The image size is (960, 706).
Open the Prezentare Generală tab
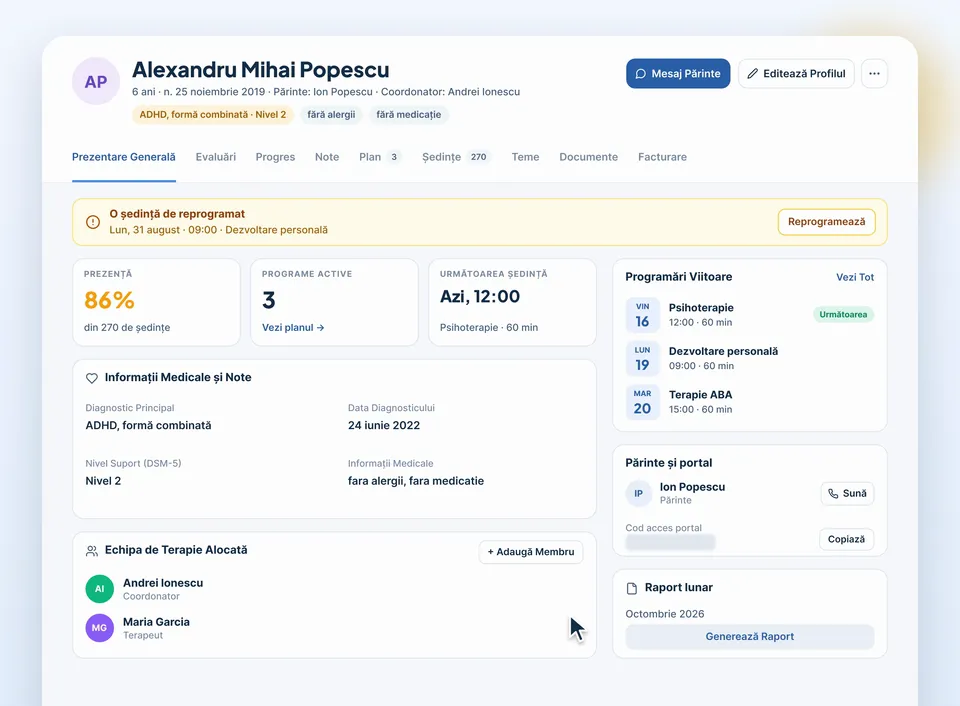pyautogui.click(x=124, y=157)
